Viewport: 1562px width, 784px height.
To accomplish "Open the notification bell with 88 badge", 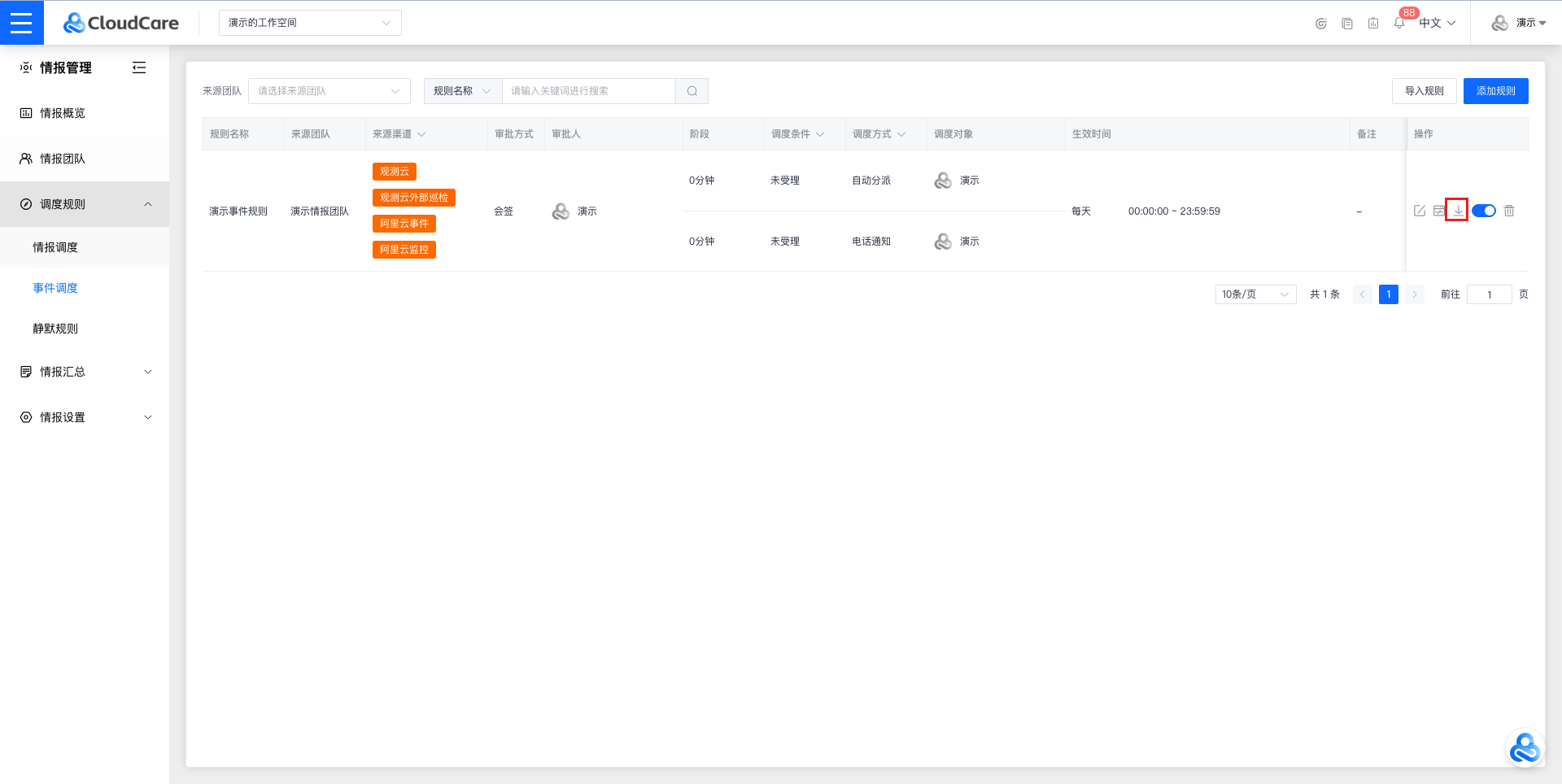I will point(1399,23).
